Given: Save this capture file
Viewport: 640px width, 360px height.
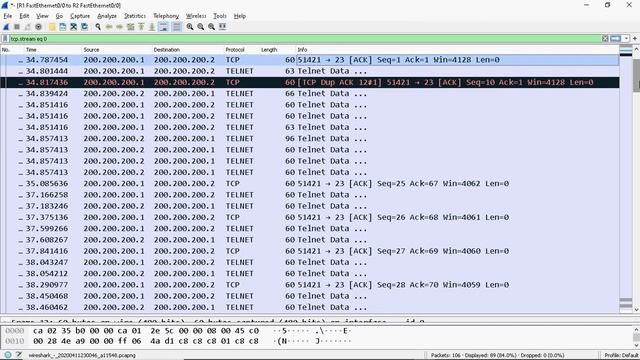Looking at the screenshot, I should pyautogui.click(x=62, y=27).
